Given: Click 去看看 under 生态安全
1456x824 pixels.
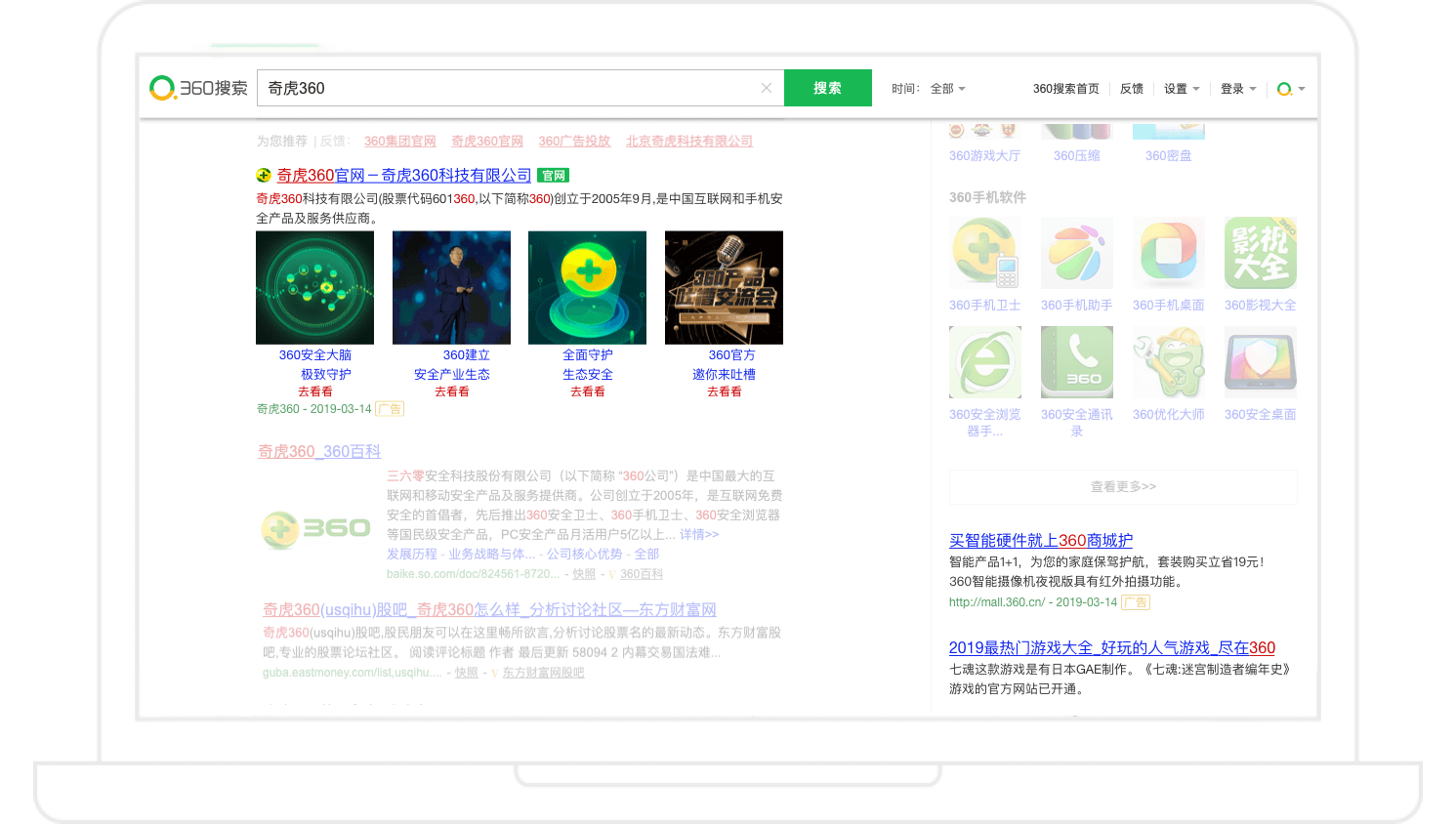Looking at the screenshot, I should (588, 391).
